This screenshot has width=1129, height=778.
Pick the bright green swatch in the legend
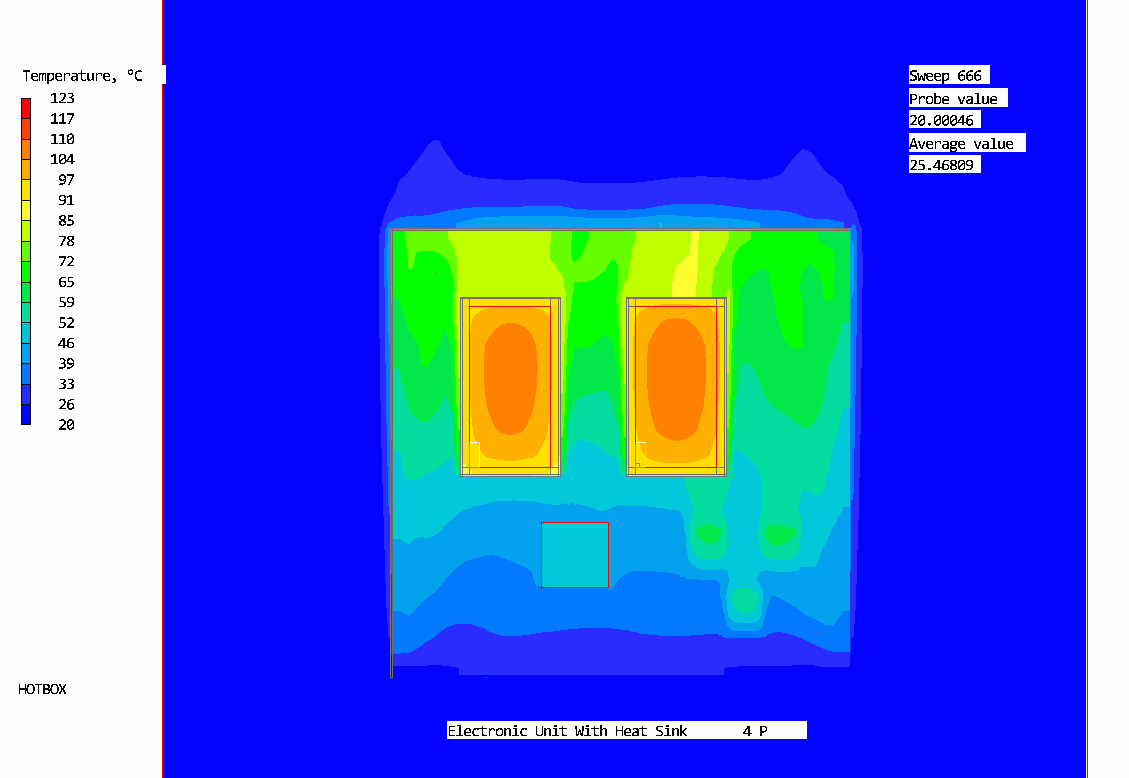click(26, 271)
